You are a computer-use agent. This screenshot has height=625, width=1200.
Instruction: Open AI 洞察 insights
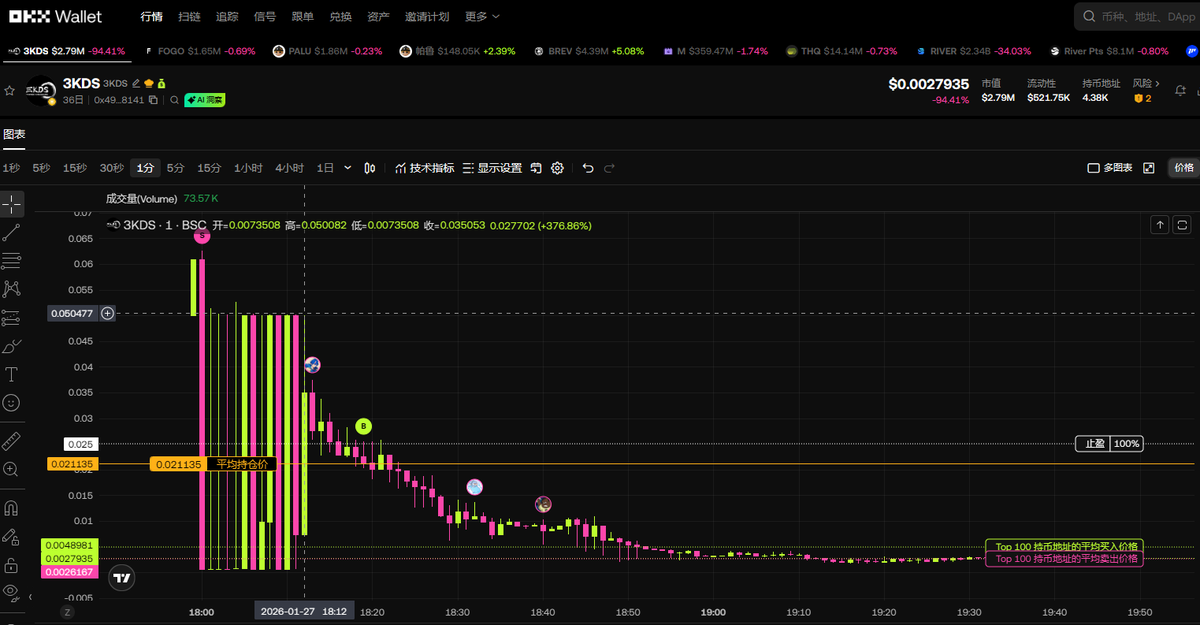pyautogui.click(x=204, y=100)
